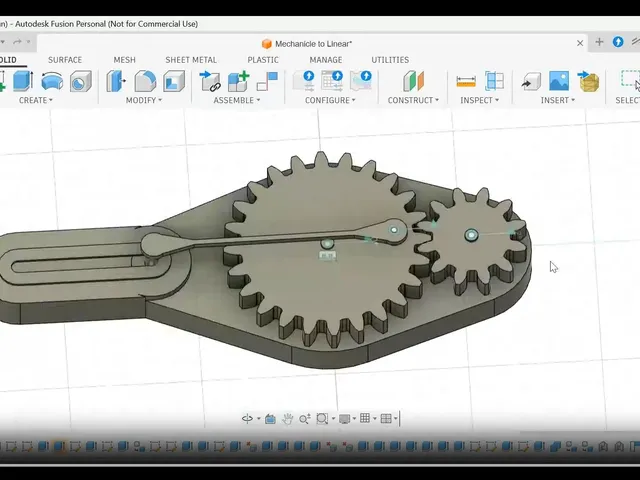This screenshot has width=640, height=480.
Task: Click the Insert Canvas image icon
Action: (x=559, y=81)
